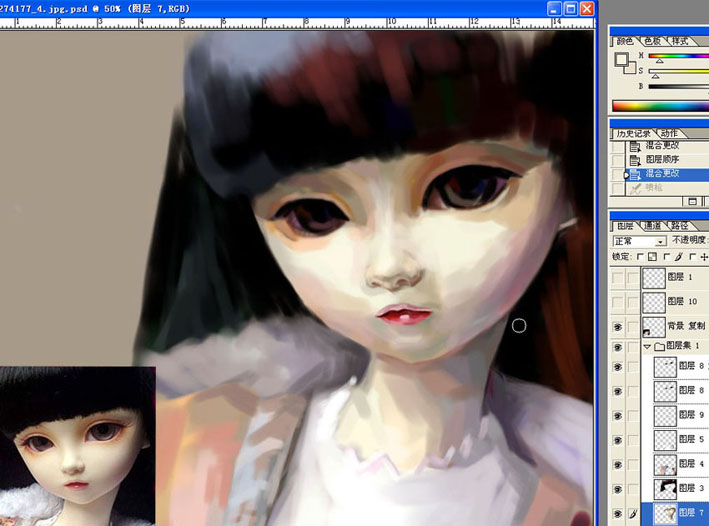Click the grayed-out 喷枪 history state

pyautogui.click(x=653, y=187)
